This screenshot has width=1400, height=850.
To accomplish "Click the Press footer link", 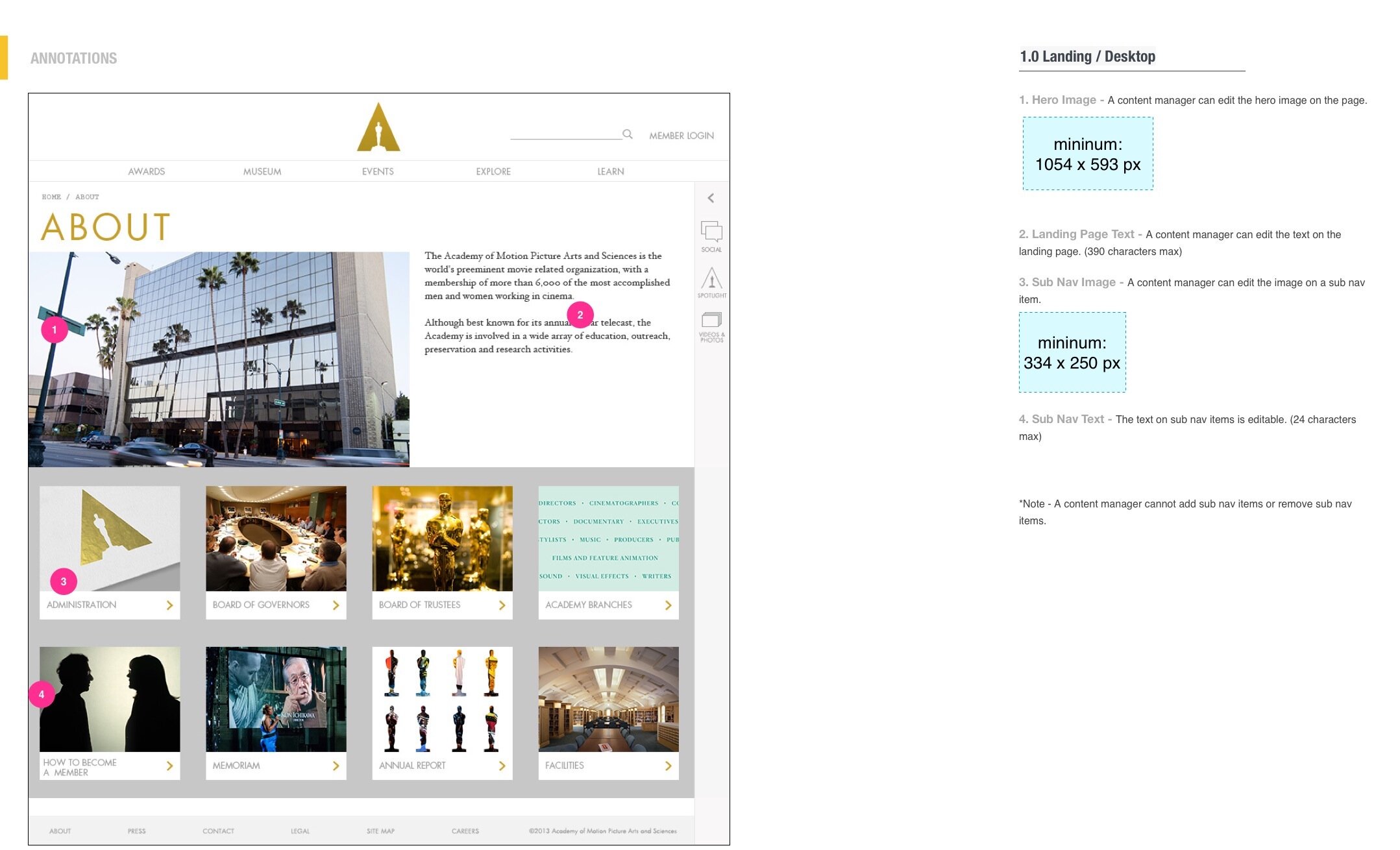I will click(137, 831).
